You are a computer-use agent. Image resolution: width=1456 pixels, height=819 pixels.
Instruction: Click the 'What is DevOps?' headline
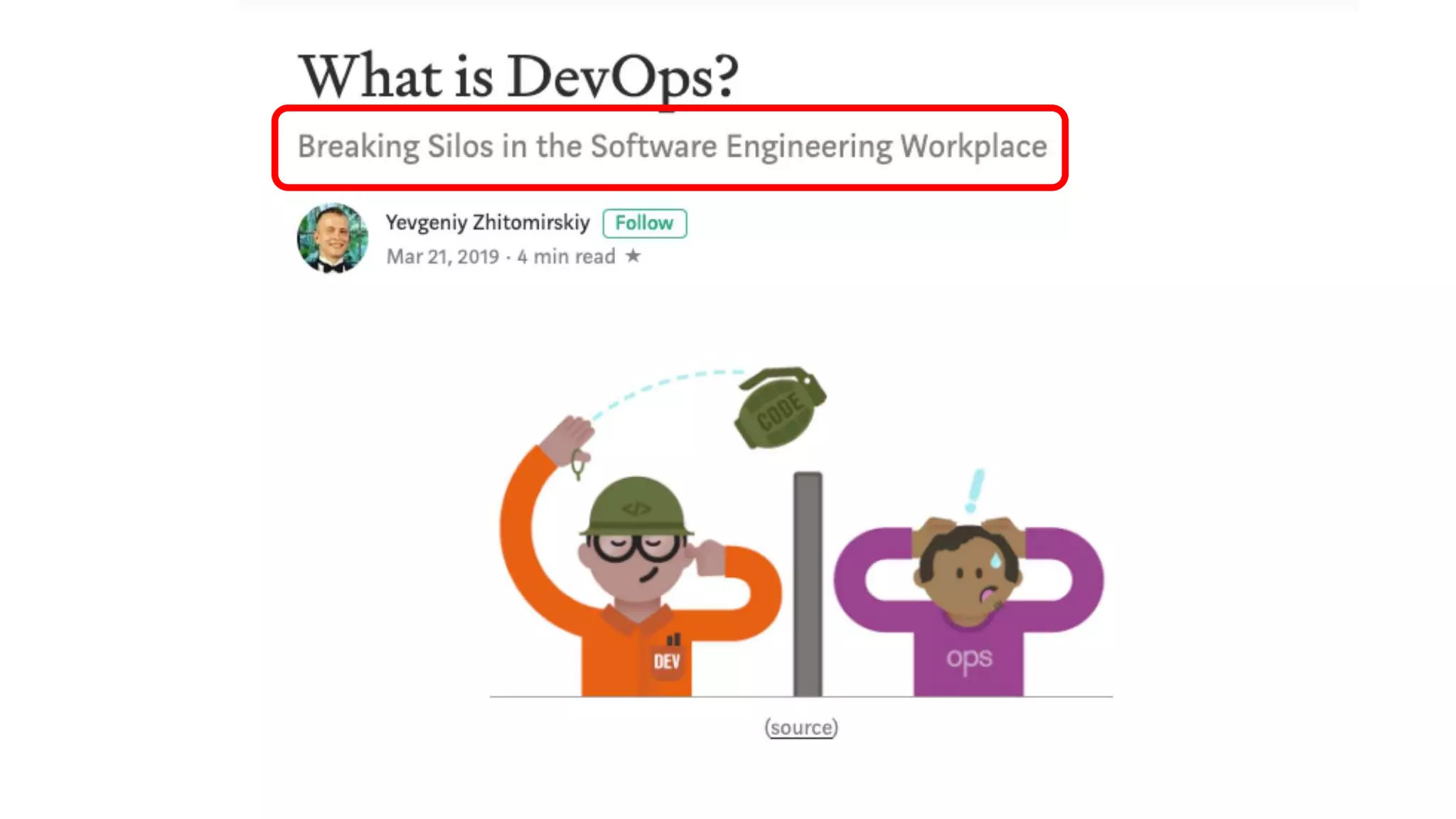[518, 77]
